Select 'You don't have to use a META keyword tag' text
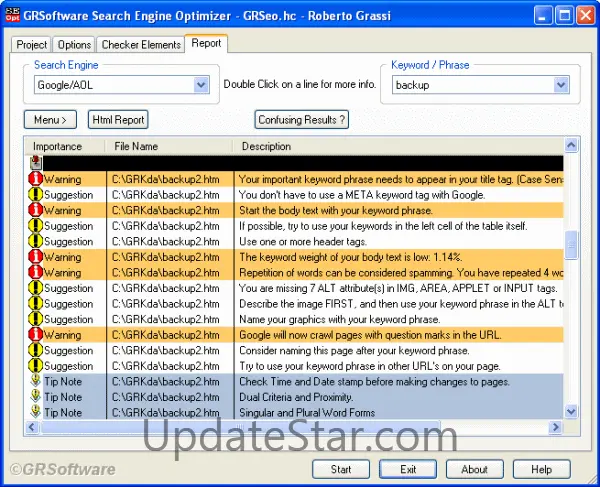This screenshot has width=600, height=487. pos(362,195)
